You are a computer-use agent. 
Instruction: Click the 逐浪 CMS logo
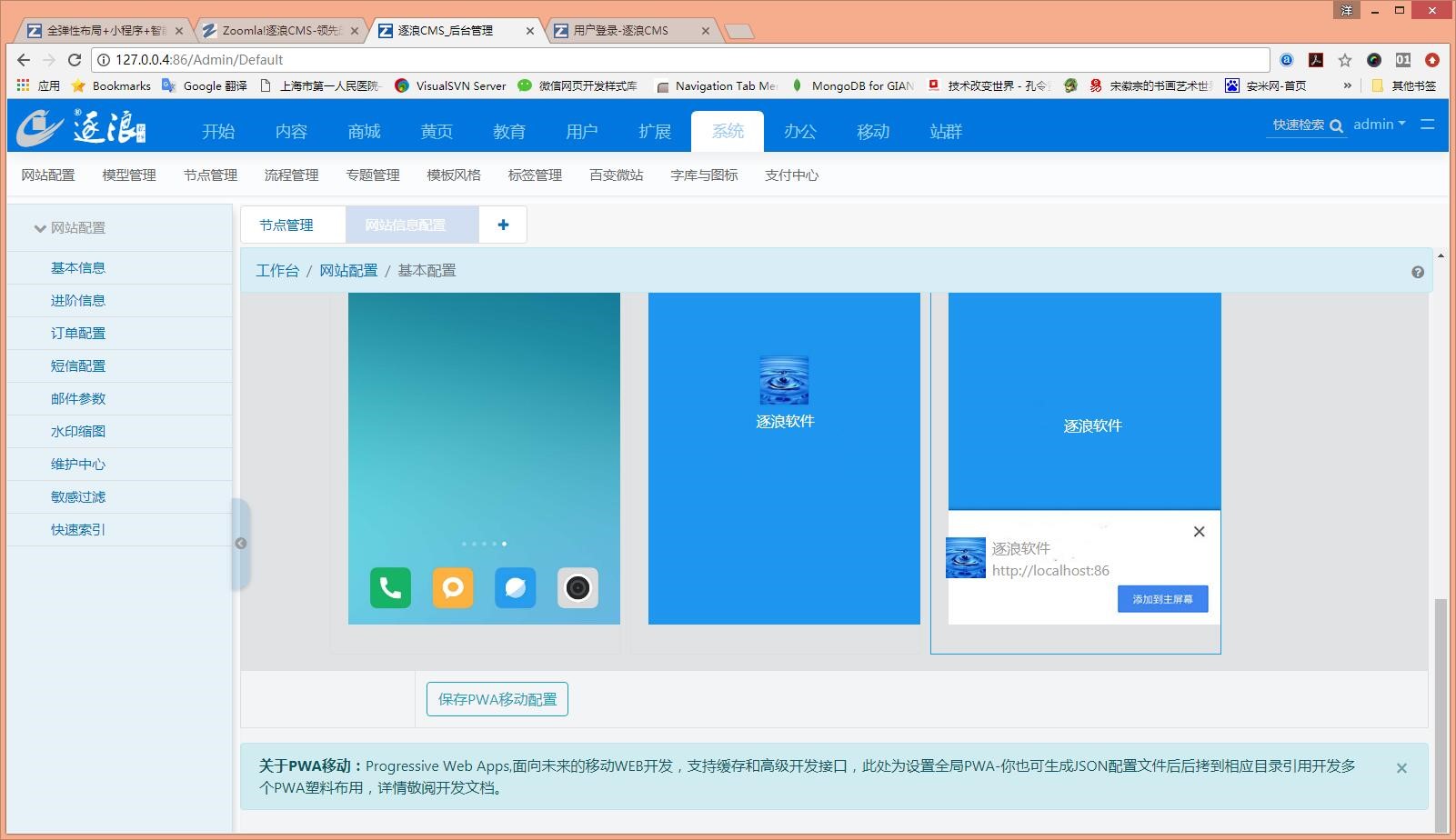click(x=77, y=126)
